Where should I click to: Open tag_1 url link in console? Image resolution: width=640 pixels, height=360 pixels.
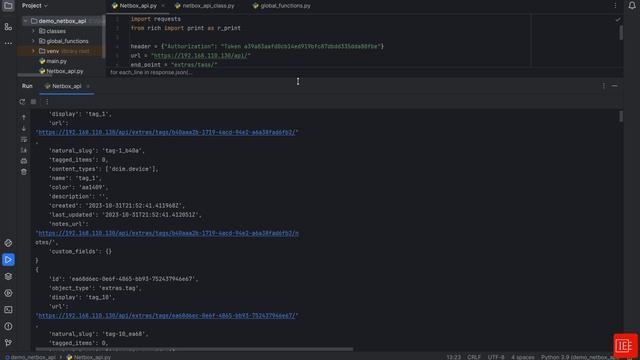tap(167, 132)
